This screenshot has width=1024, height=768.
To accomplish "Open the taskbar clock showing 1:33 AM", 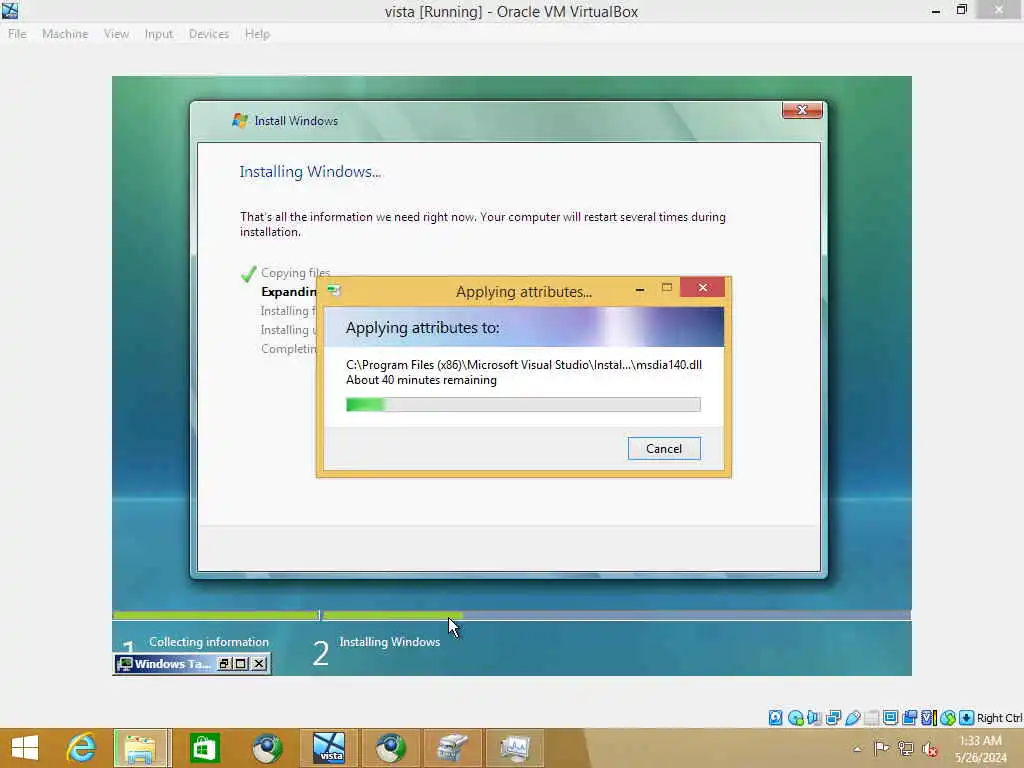I will point(980,749).
